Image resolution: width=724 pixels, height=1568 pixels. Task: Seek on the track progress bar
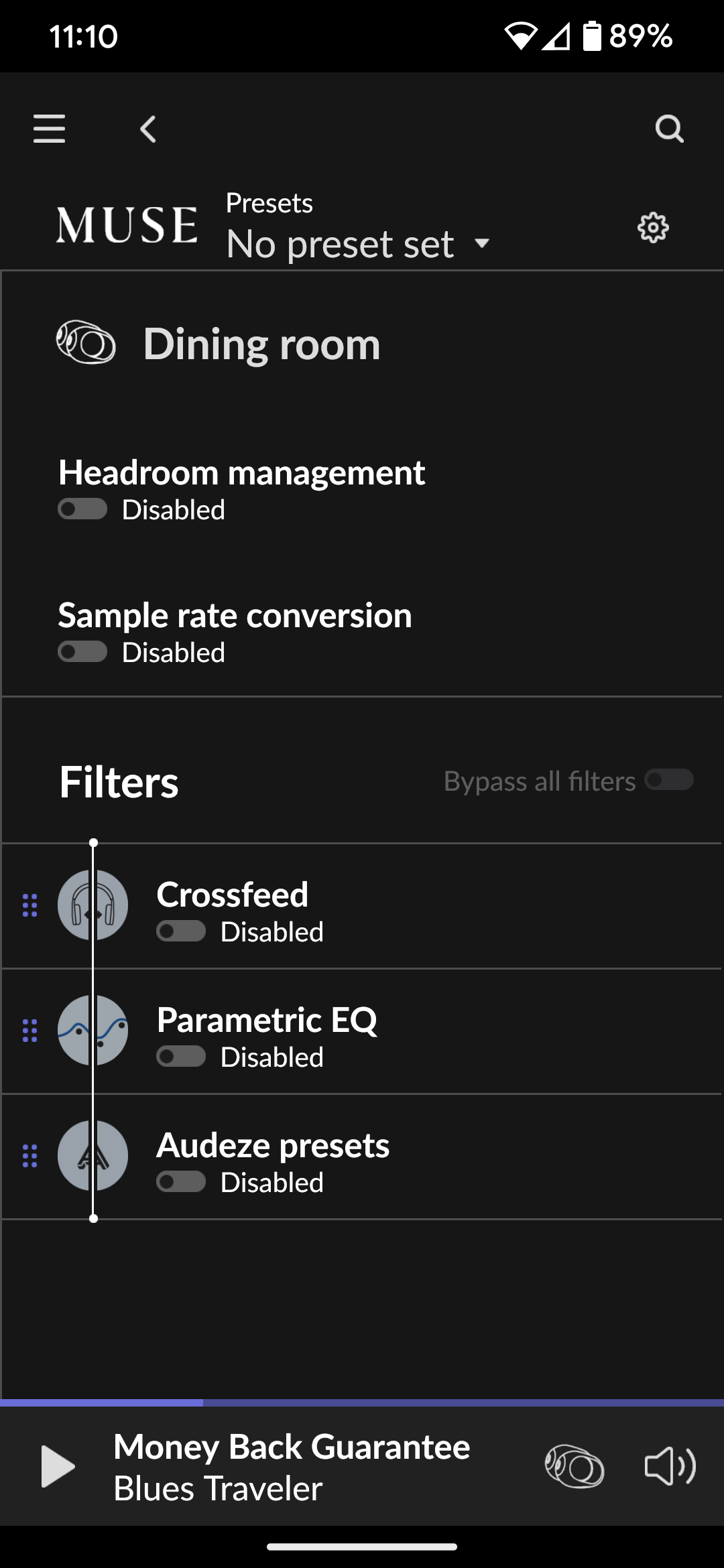tap(362, 1402)
